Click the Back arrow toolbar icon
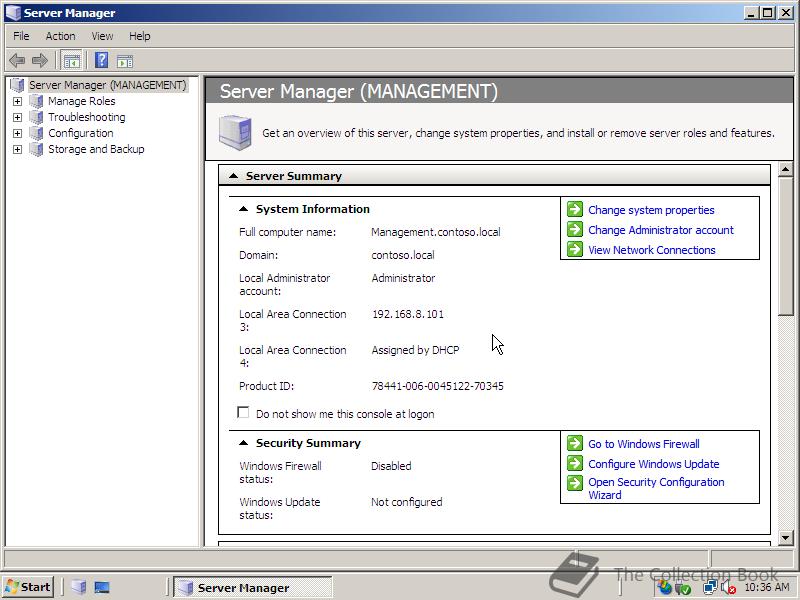Viewport: 800px width, 600px height. (x=17, y=61)
